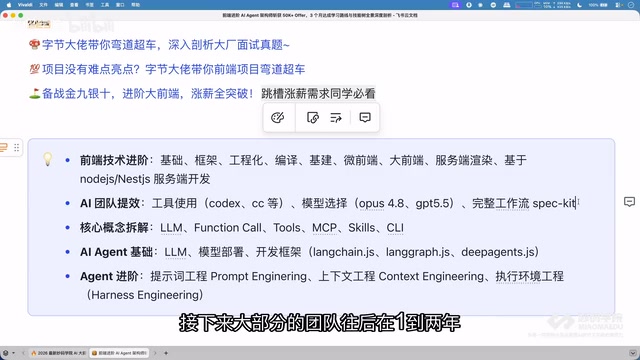Click the copy-link icon in floating toolbar
This screenshot has width=640, height=360.
[313, 118]
